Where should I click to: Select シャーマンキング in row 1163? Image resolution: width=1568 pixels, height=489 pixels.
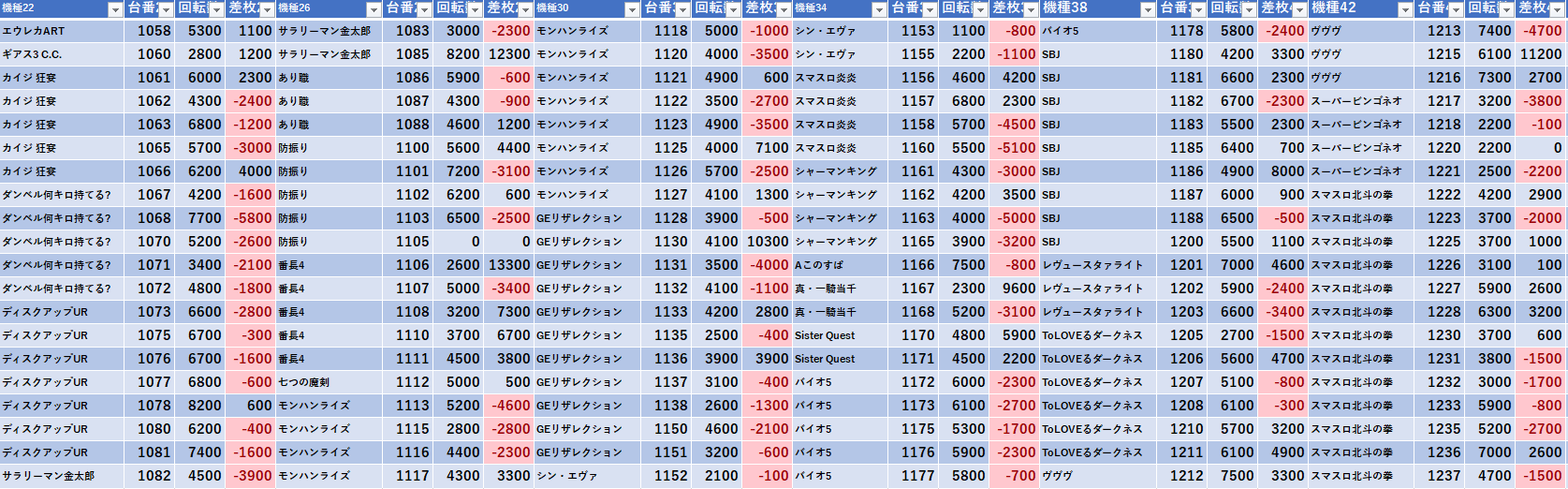pos(841,218)
